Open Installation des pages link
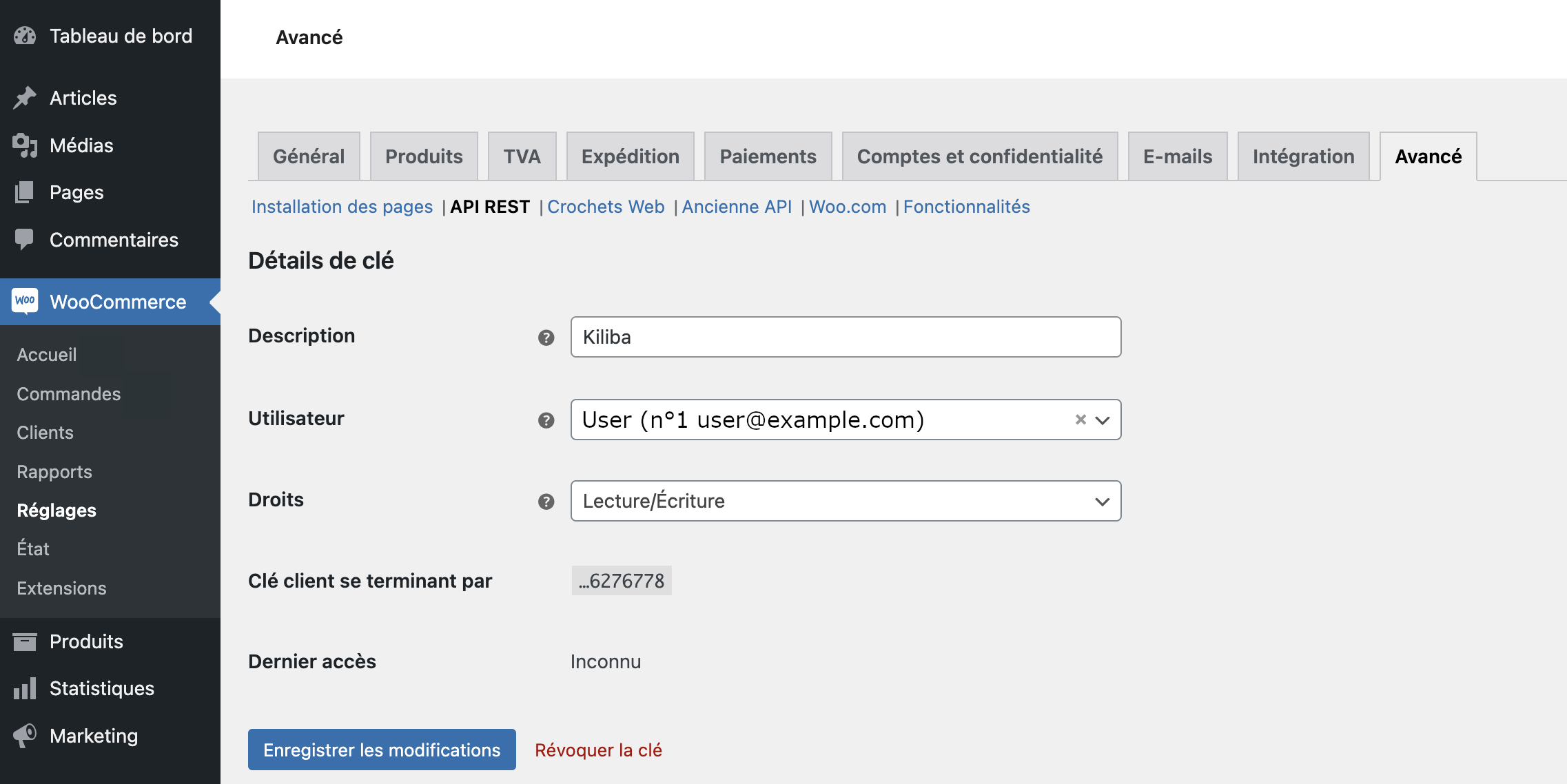 [x=342, y=207]
